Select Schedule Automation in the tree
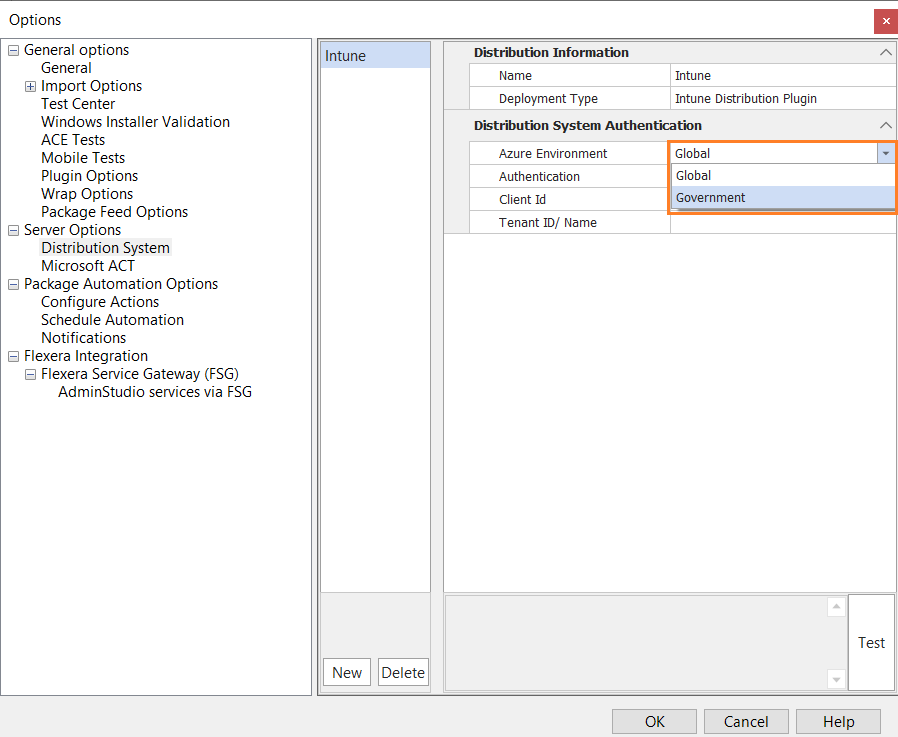Image resolution: width=898 pixels, height=737 pixels. click(x=112, y=320)
